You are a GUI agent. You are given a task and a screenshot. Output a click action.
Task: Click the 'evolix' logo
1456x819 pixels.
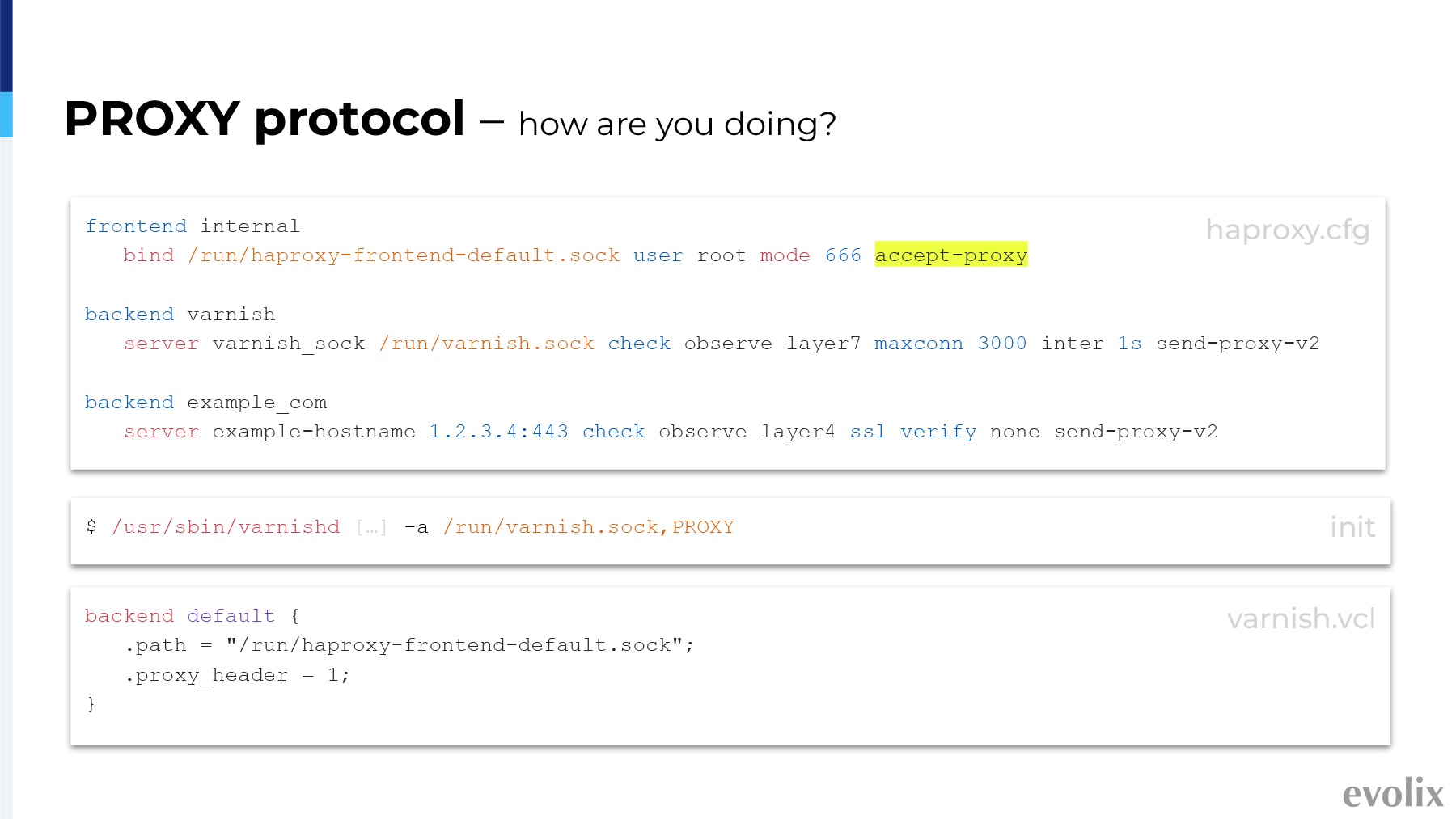tap(1393, 793)
